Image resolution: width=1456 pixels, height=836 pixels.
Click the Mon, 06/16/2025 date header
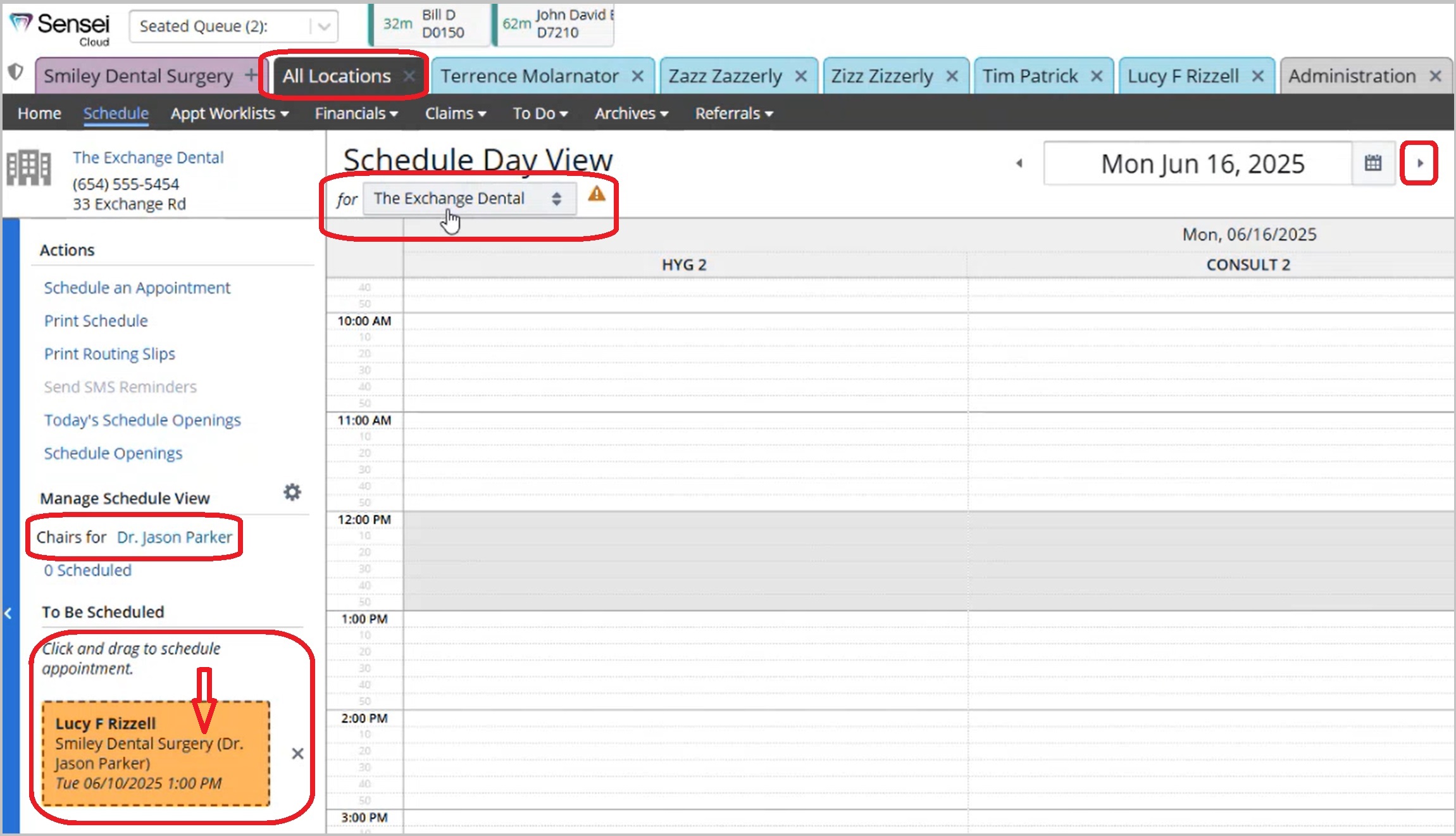(x=1249, y=234)
